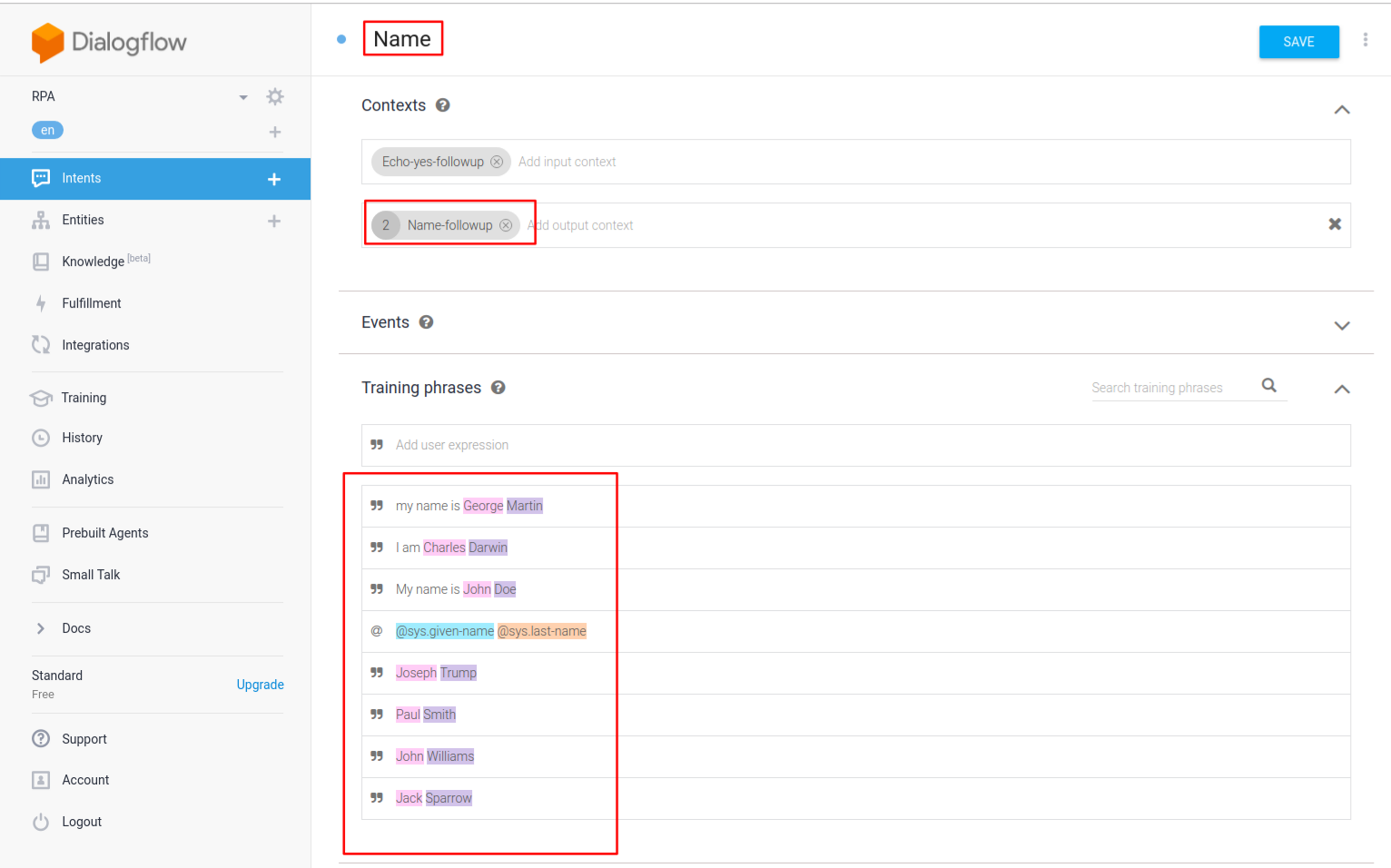Click quote icon of 'my name is George Martin'
This screenshot has height=868, width=1391.
tap(377, 506)
